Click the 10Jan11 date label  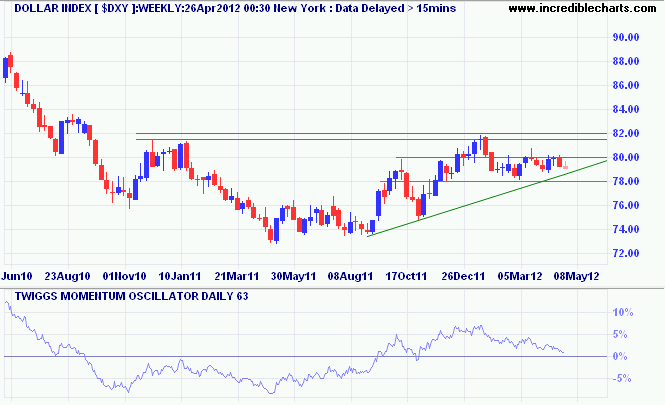pos(180,277)
